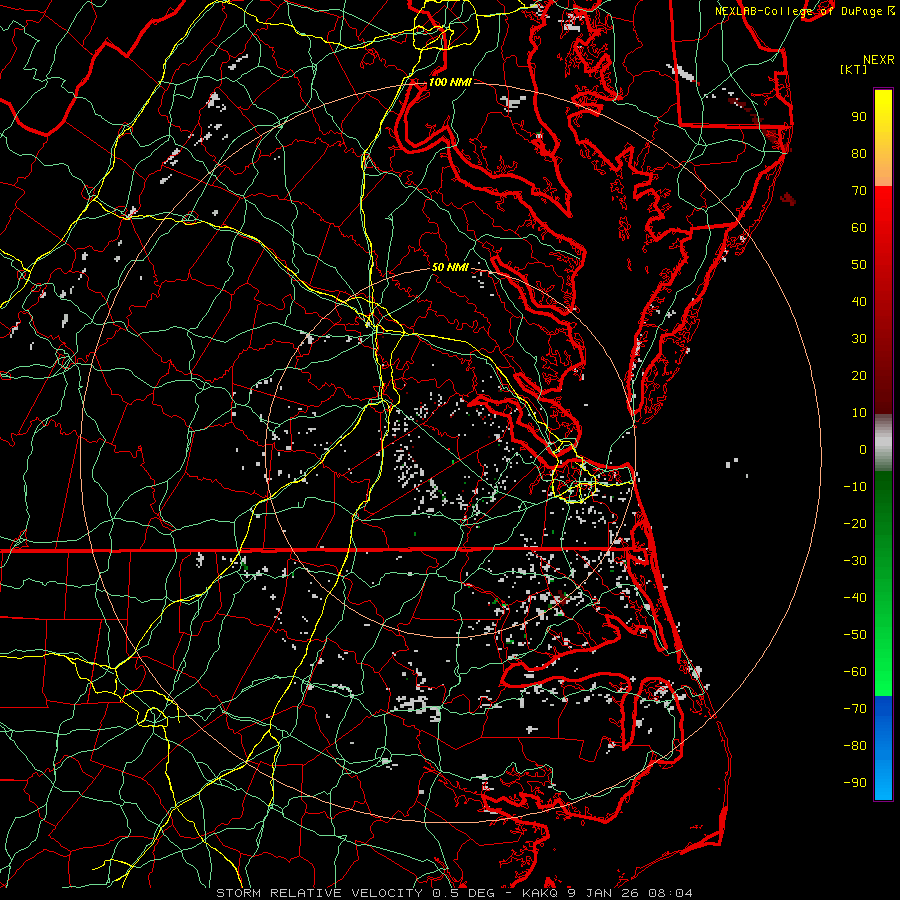The width and height of the screenshot is (900, 900).
Task: Click the light blue bottom segment of the color bar
Action: (883, 781)
